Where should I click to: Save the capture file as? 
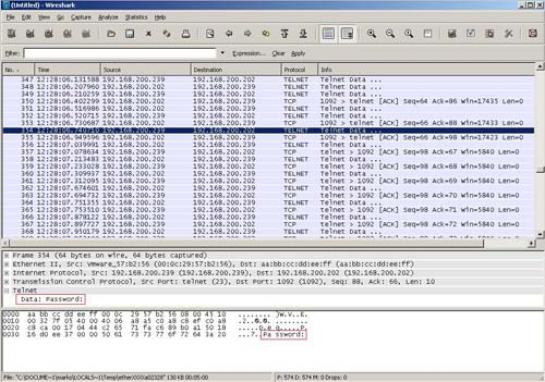click(x=130, y=34)
